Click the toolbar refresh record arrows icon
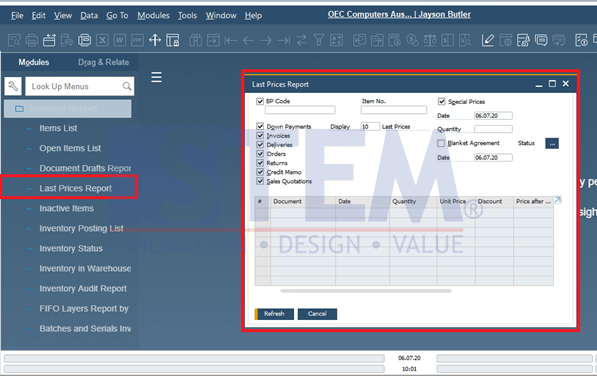This screenshot has height=376, width=597. pos(301,40)
